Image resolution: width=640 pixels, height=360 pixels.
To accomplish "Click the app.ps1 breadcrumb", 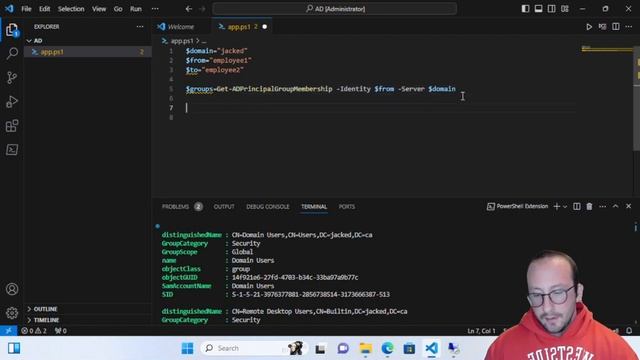I will (x=182, y=41).
